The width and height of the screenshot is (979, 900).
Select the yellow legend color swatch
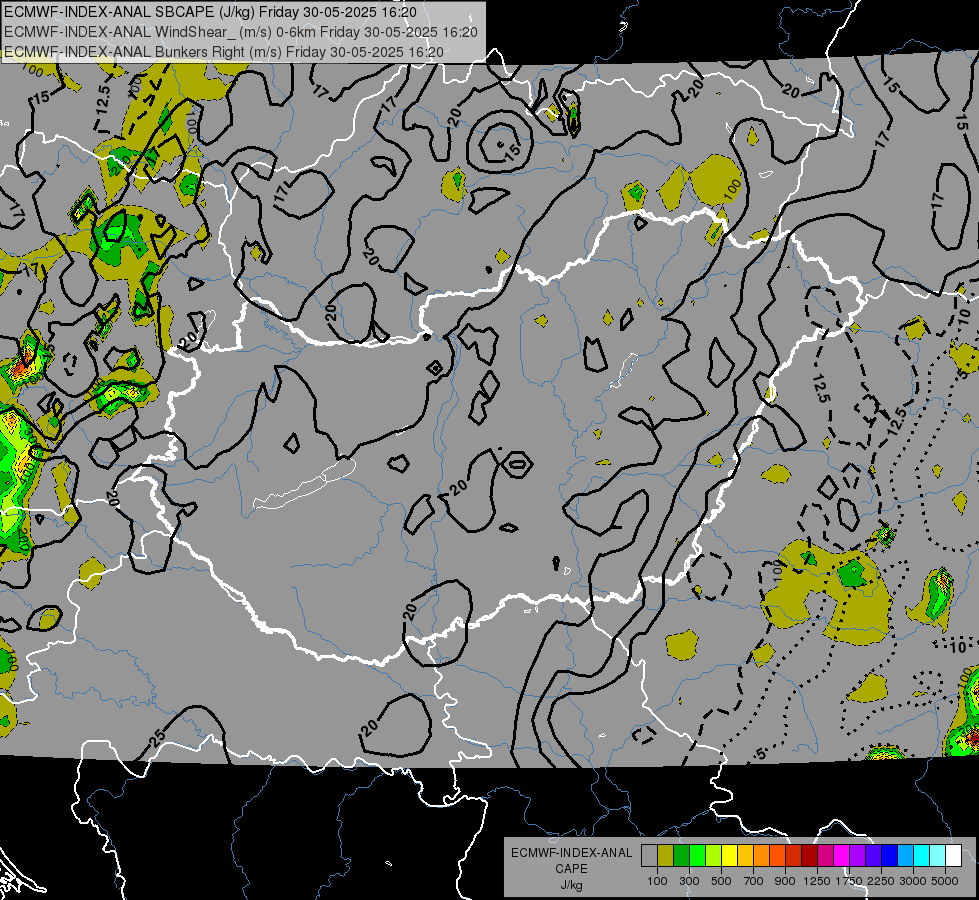pos(729,856)
